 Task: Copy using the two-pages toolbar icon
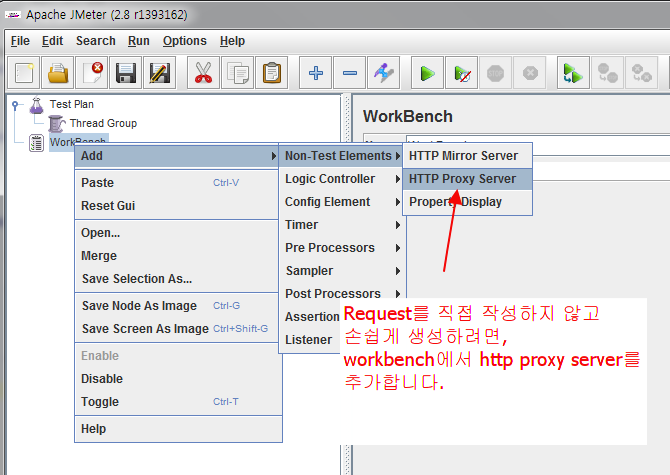tap(238, 73)
